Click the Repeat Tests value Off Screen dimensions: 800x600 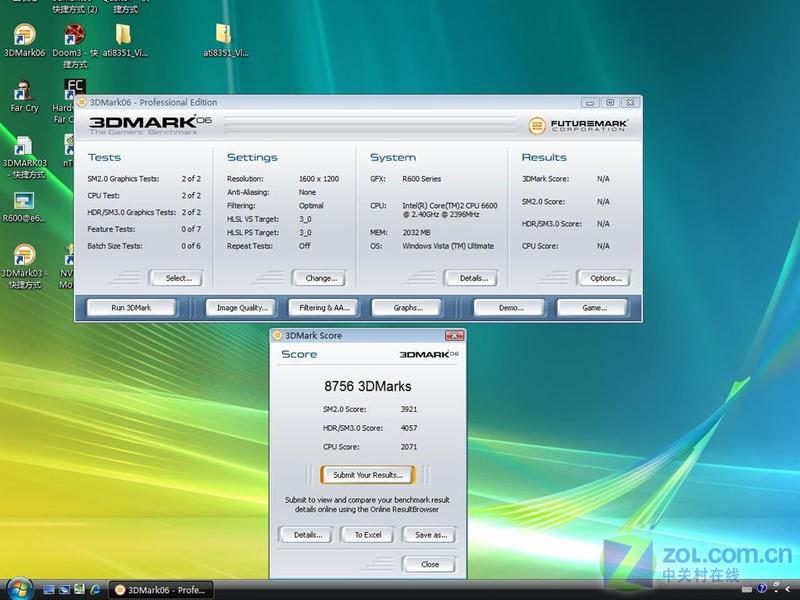tap(305, 246)
